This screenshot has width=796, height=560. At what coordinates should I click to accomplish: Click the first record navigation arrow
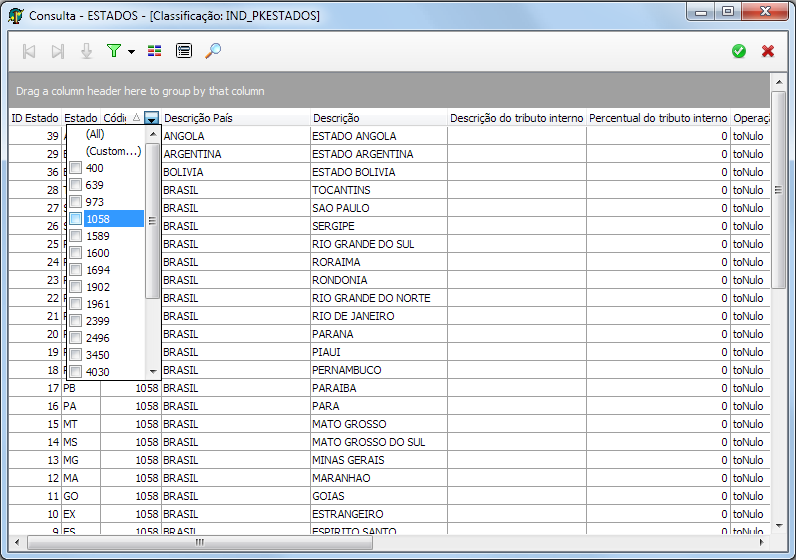click(30, 51)
